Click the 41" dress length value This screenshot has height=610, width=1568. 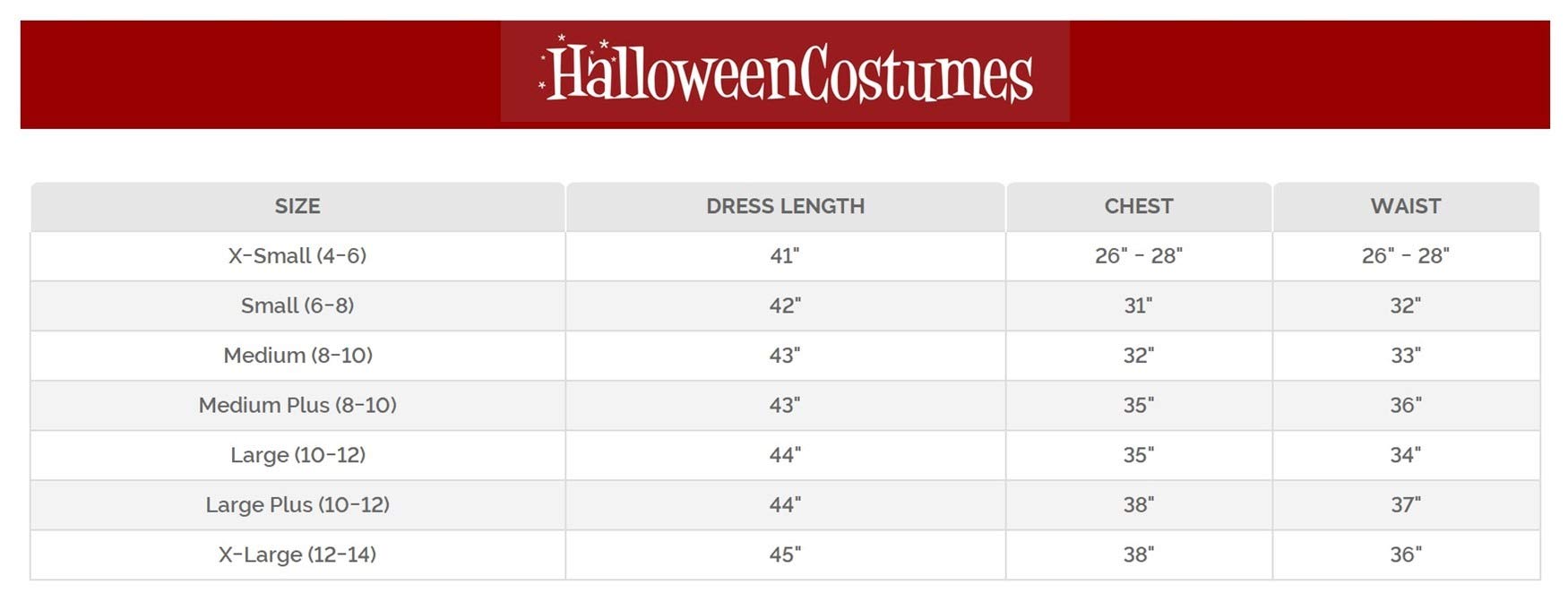tap(784, 256)
